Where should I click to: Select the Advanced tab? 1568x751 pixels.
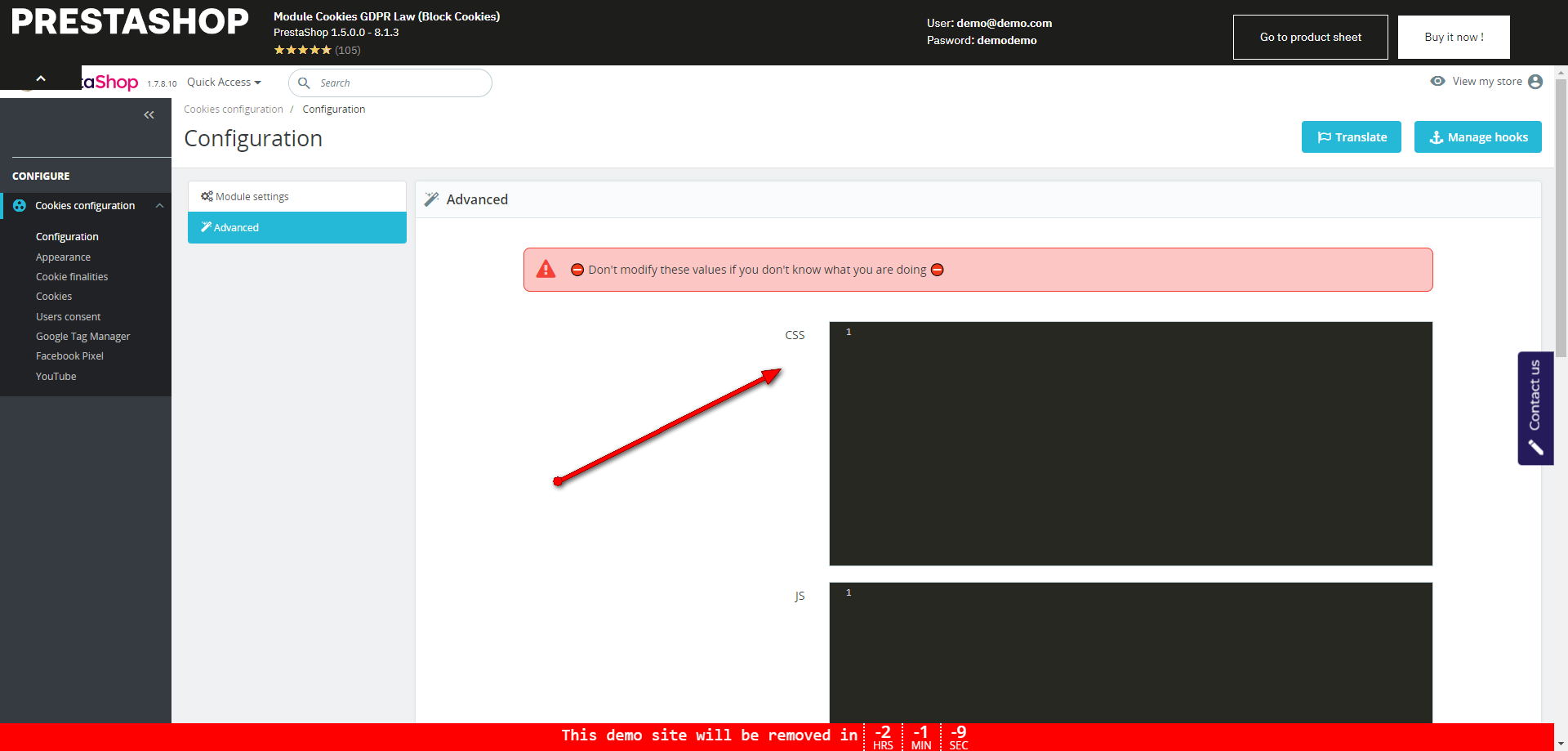click(297, 228)
